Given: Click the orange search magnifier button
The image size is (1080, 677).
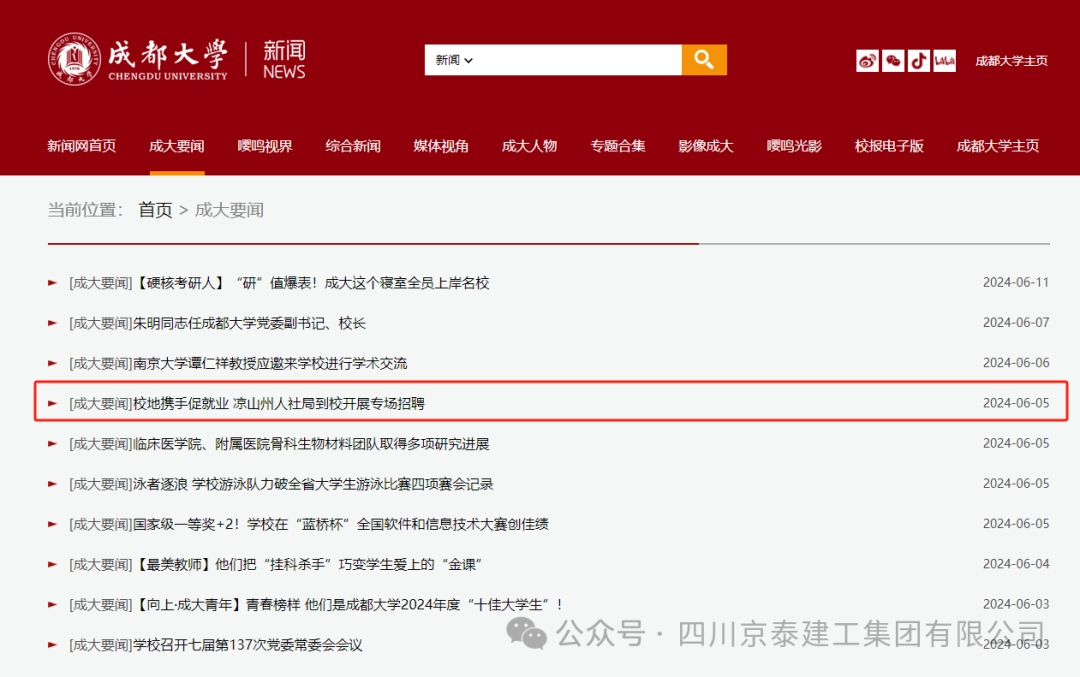Looking at the screenshot, I should (704, 60).
